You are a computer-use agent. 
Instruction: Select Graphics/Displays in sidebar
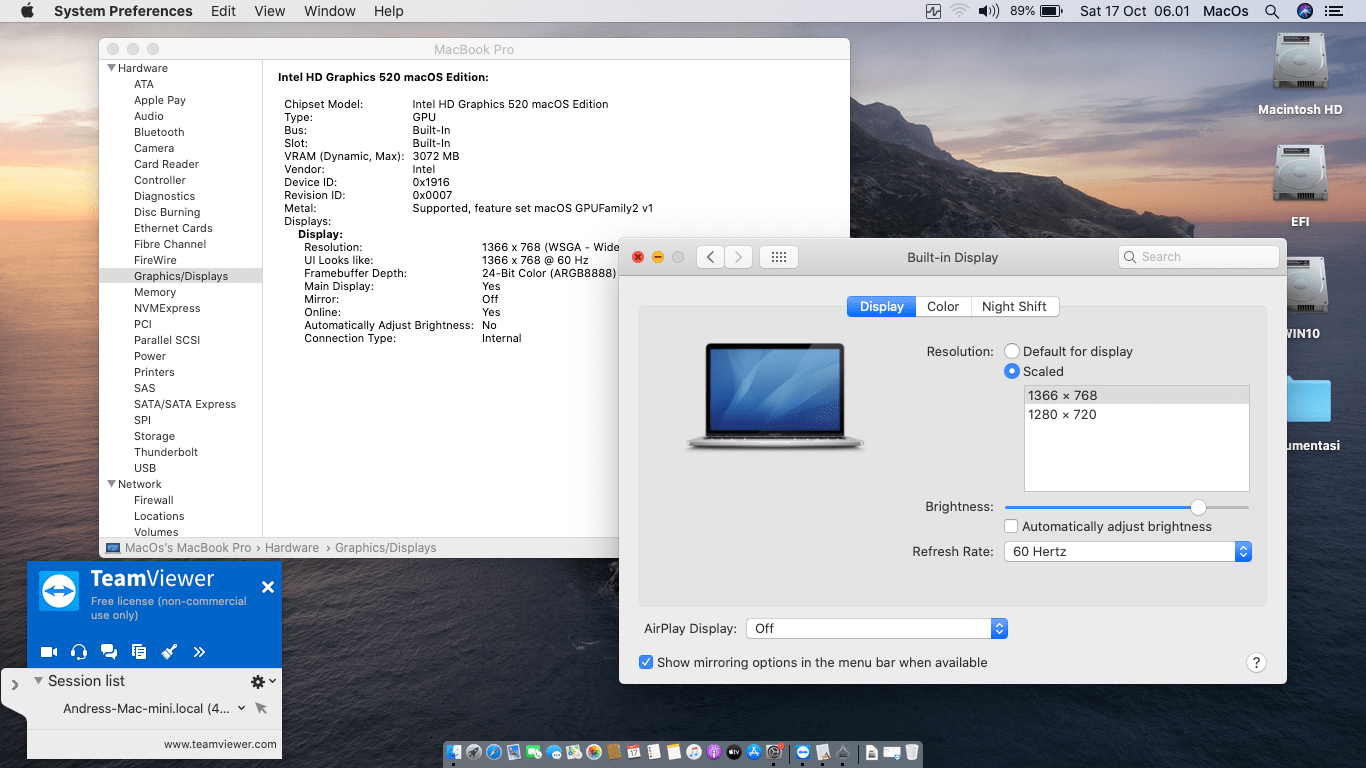pyautogui.click(x=181, y=276)
